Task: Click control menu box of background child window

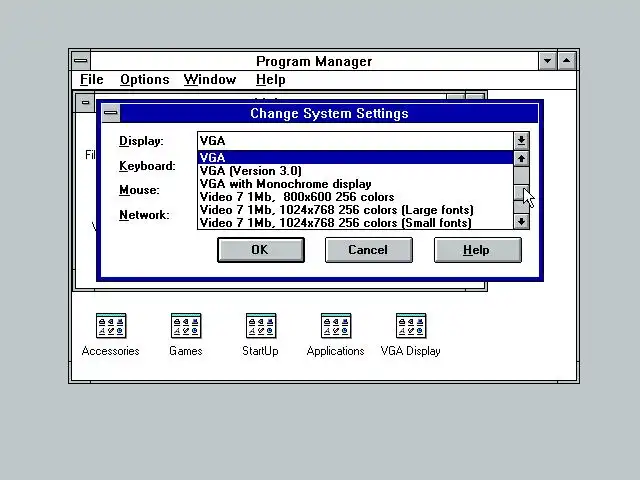Action: [x=85, y=102]
